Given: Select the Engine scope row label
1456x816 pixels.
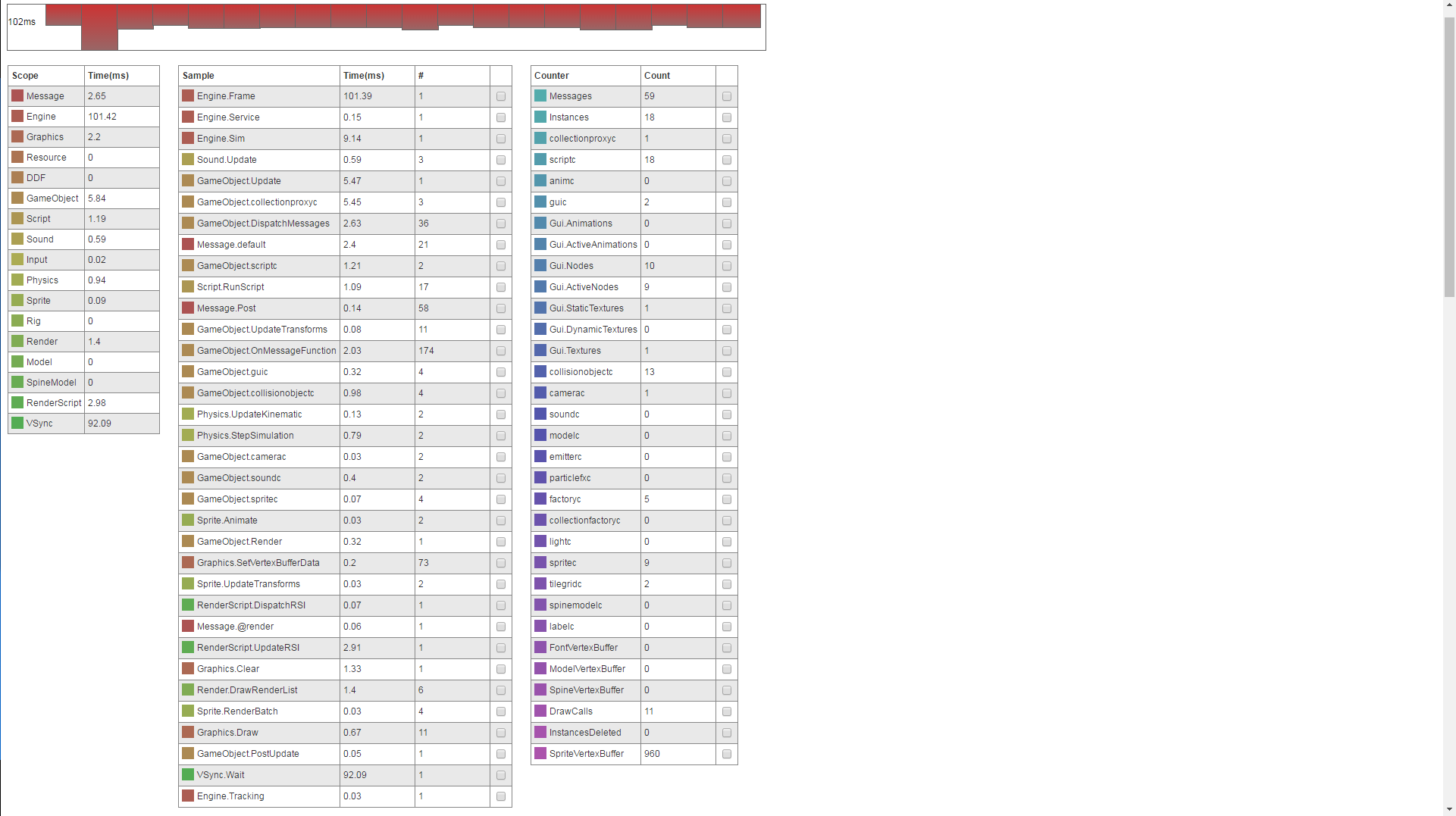Looking at the screenshot, I should tap(41, 117).
